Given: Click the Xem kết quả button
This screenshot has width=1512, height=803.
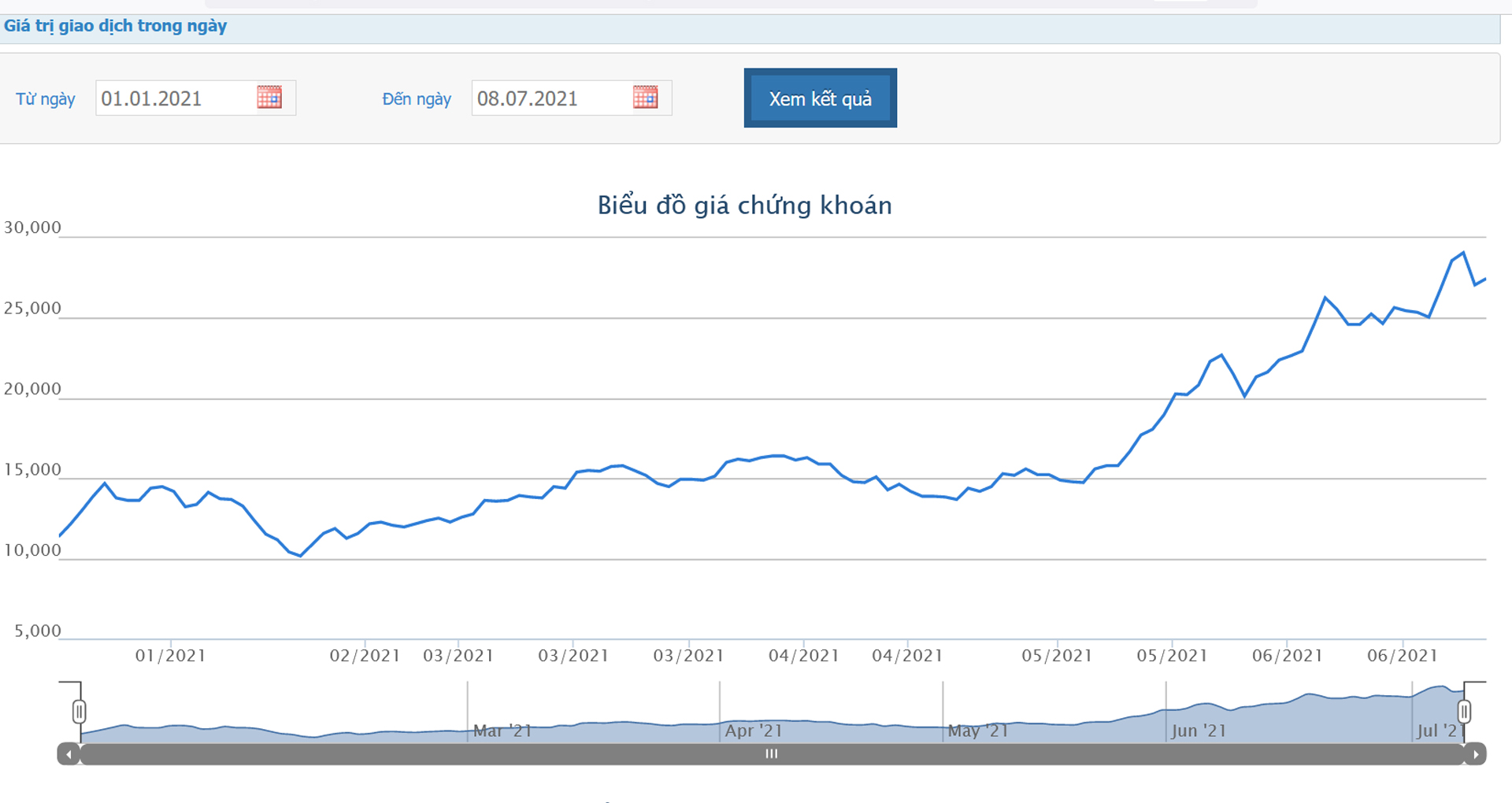Looking at the screenshot, I should tap(820, 98).
